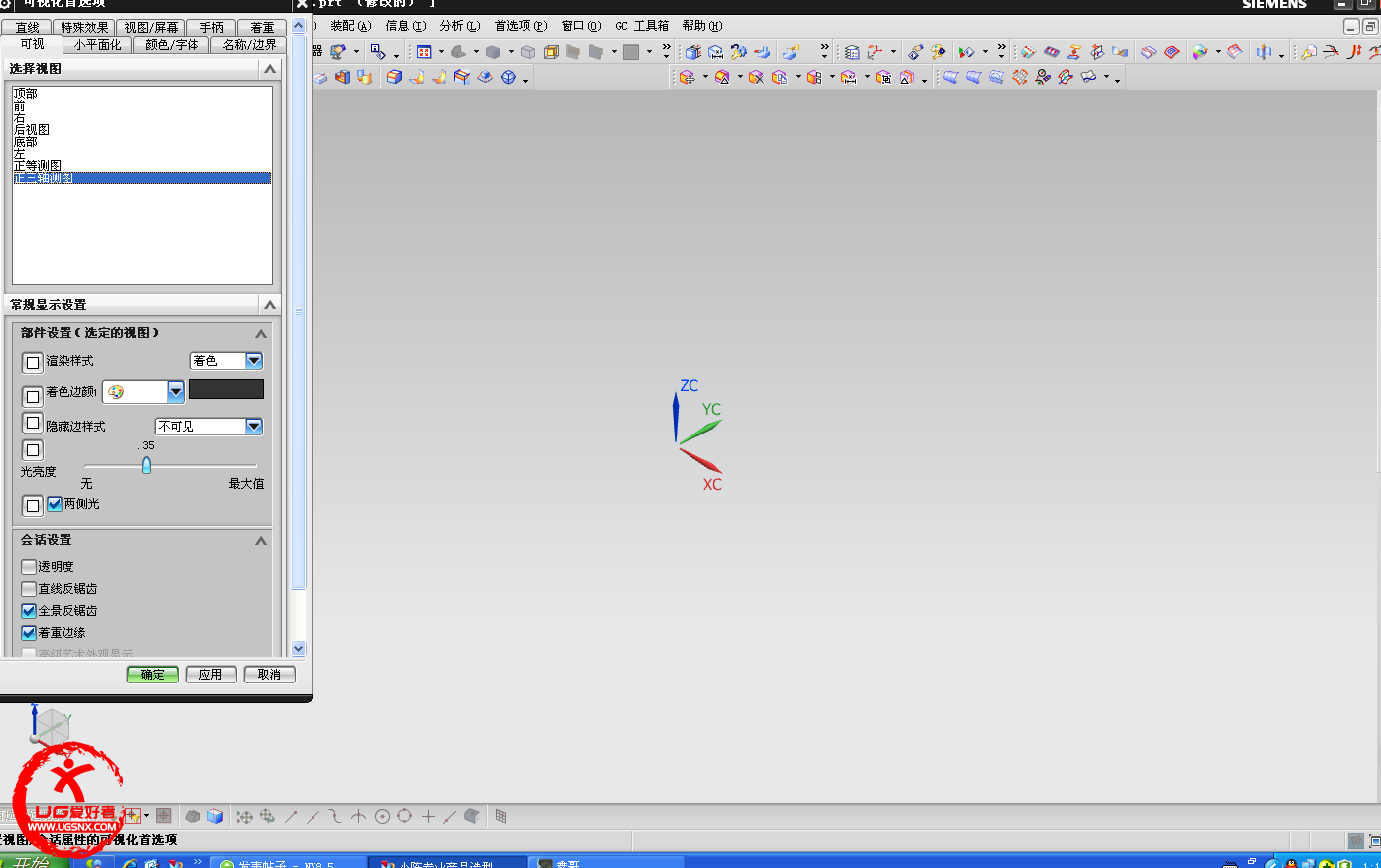Enable the 透明度 checkbox
1381x868 pixels.
(x=29, y=567)
